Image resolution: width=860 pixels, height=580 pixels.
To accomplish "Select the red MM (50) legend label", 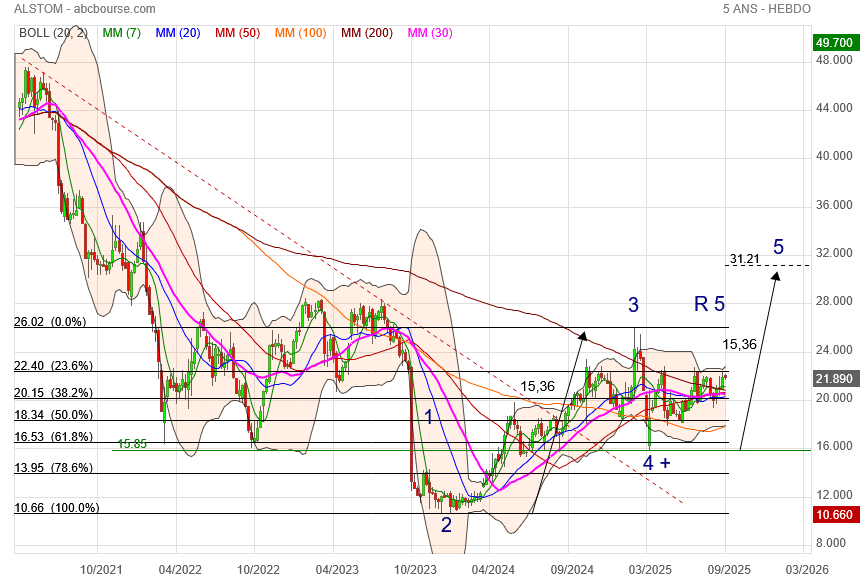I will point(237,33).
